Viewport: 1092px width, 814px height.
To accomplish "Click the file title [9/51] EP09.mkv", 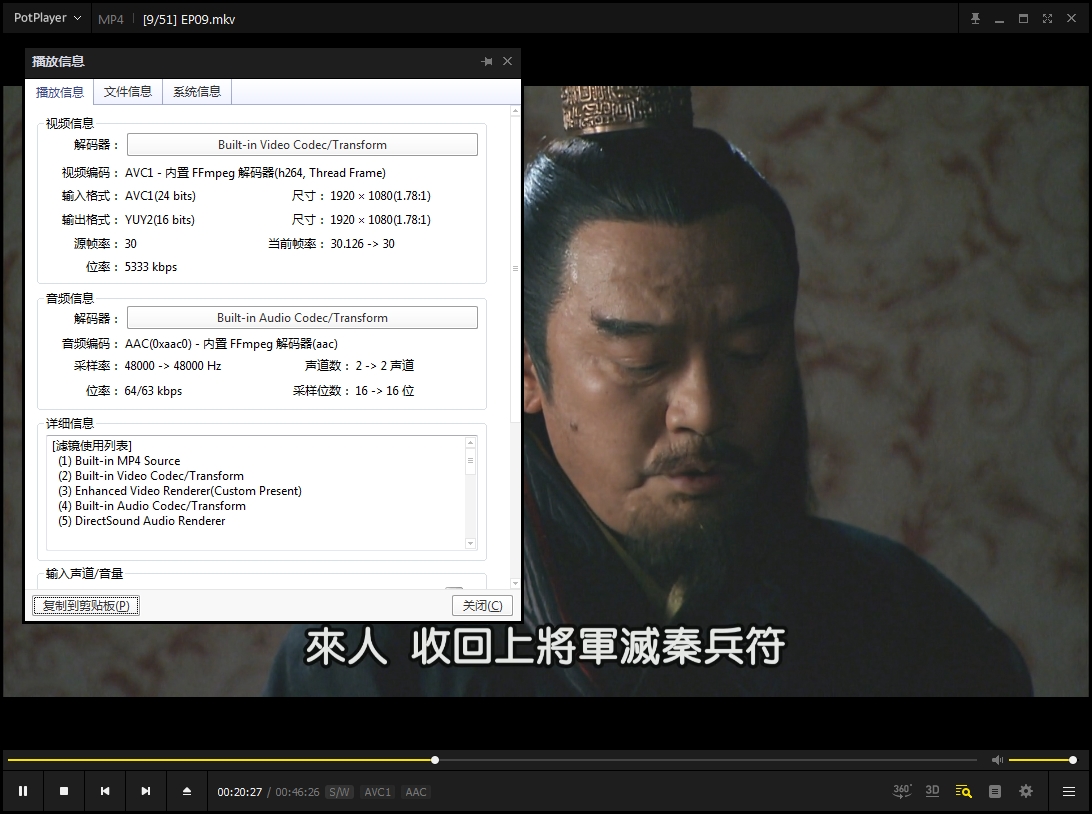I will tap(189, 19).
